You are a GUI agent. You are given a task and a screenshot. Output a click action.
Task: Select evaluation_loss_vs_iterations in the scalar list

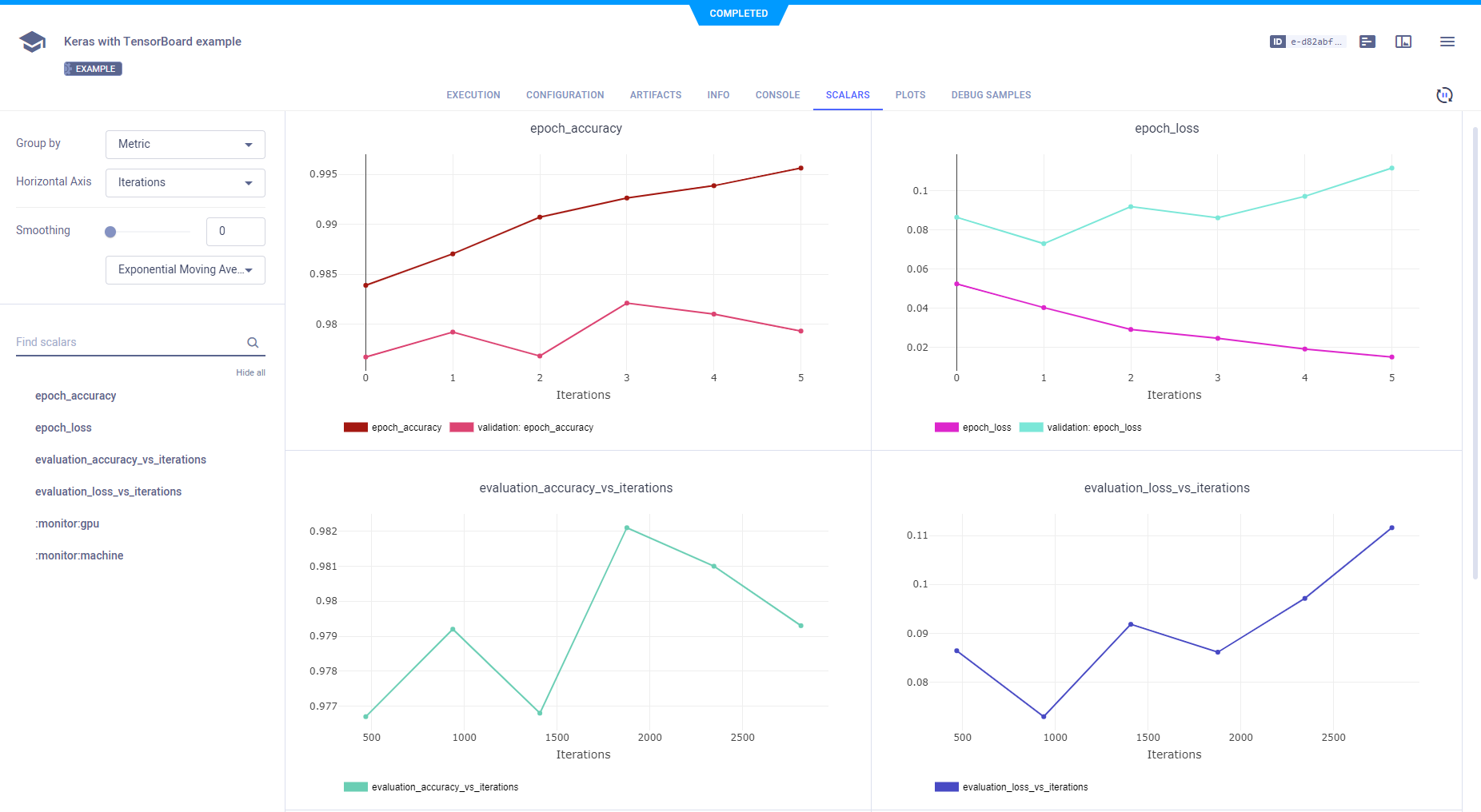[108, 492]
